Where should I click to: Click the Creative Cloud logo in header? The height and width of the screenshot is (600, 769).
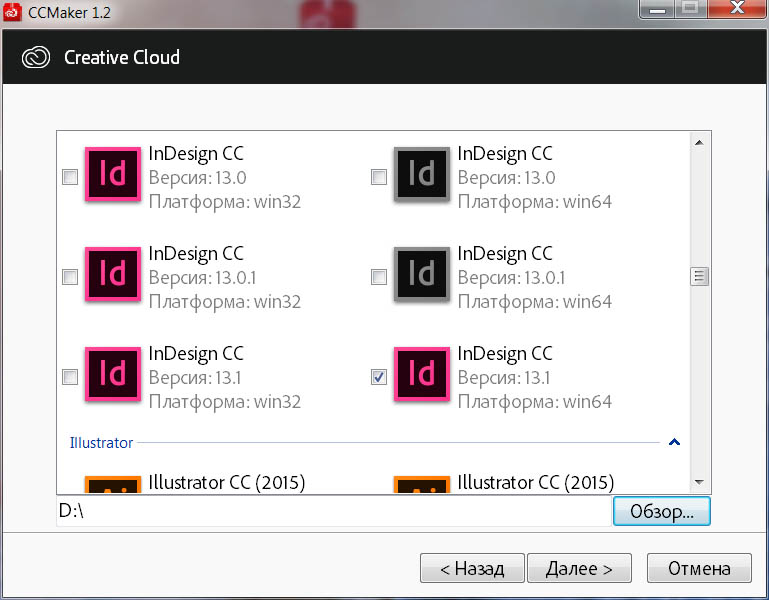tap(36, 57)
